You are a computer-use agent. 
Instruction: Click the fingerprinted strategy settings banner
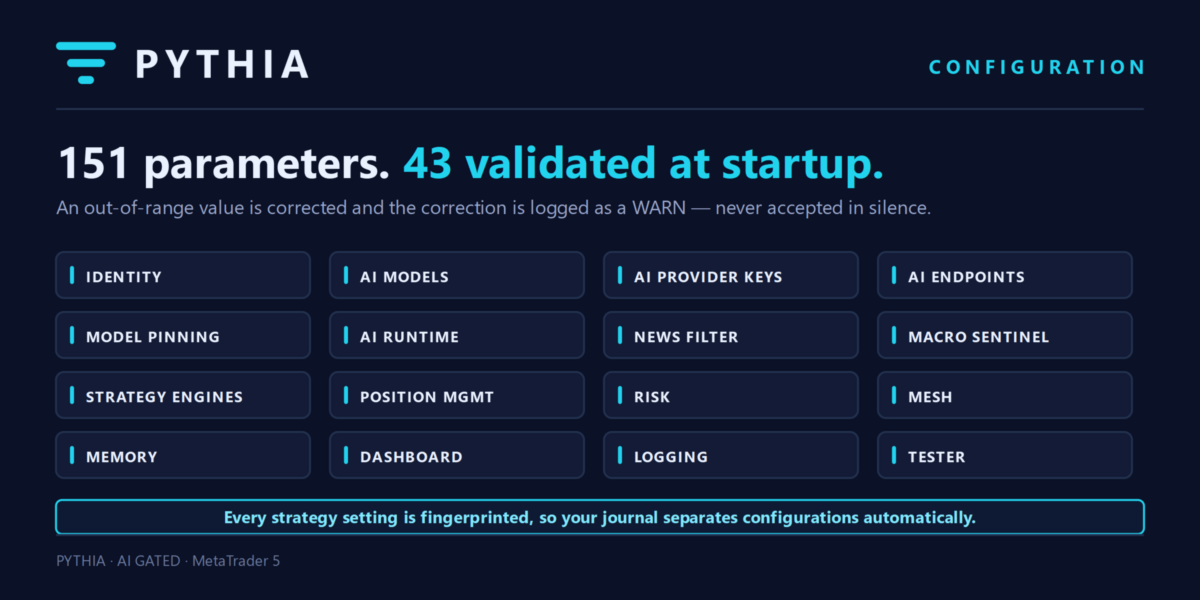600,517
